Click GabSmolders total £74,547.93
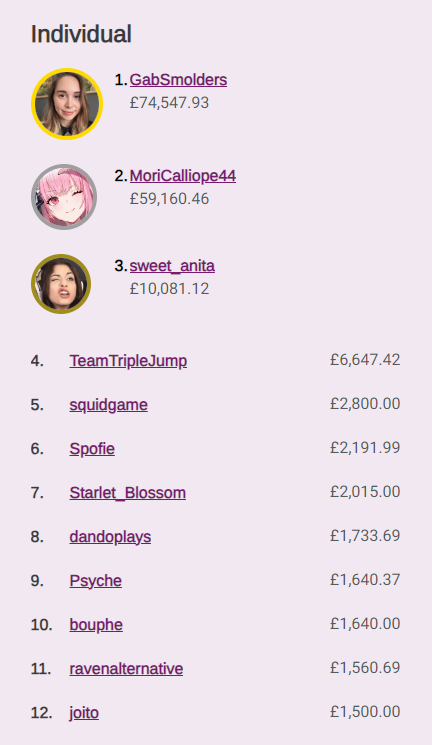This screenshot has height=745, width=432. pyautogui.click(x=169, y=103)
